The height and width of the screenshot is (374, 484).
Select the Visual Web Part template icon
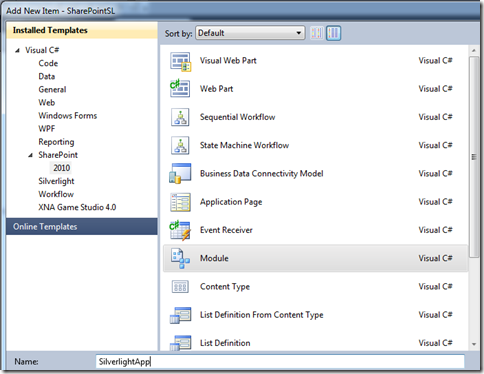click(x=180, y=61)
